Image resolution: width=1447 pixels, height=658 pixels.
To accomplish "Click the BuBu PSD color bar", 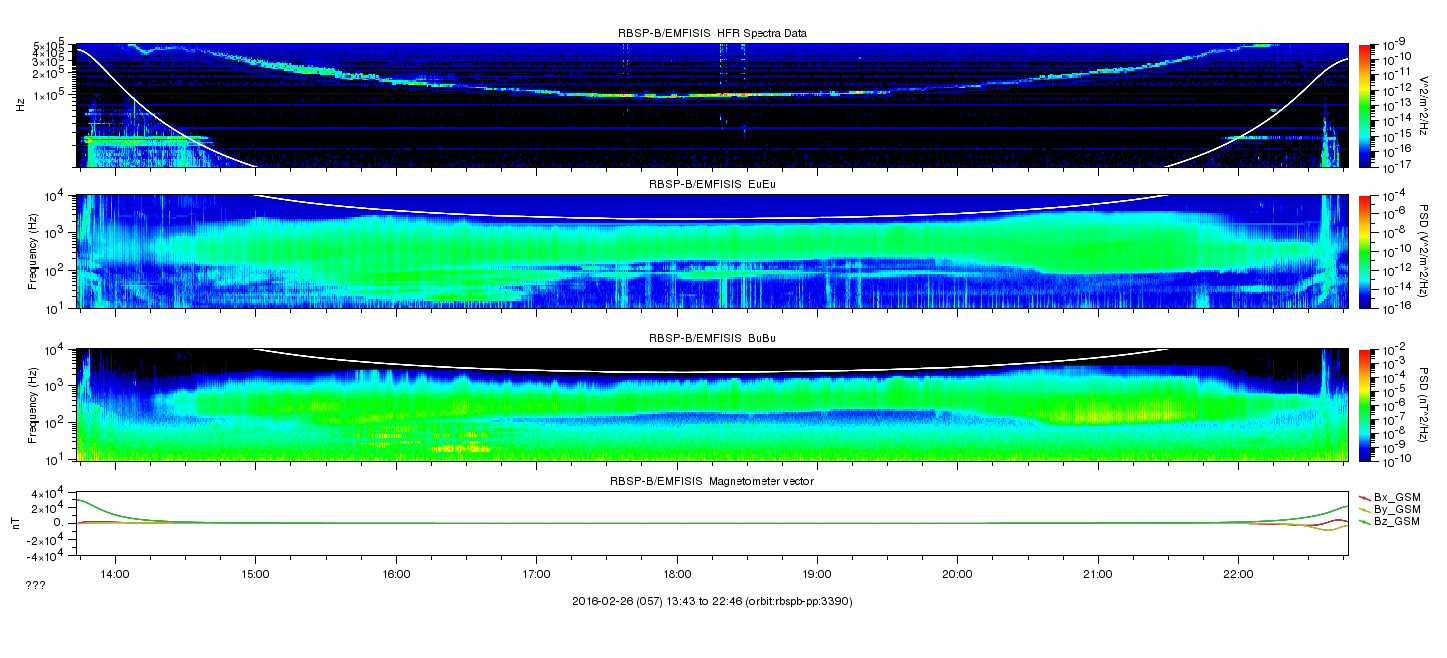I will (1363, 405).
